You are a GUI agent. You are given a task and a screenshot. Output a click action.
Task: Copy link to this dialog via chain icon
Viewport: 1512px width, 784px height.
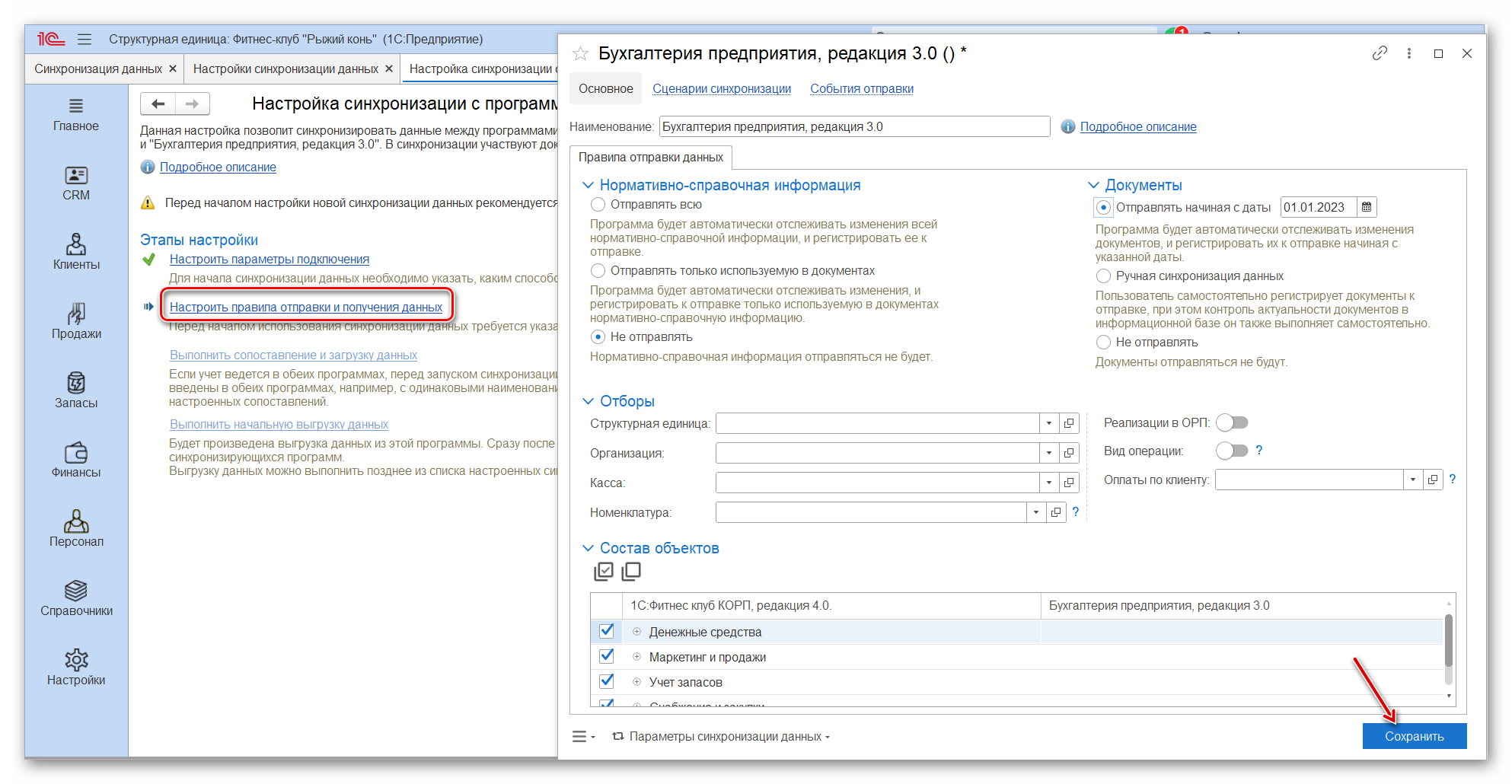pyautogui.click(x=1380, y=53)
